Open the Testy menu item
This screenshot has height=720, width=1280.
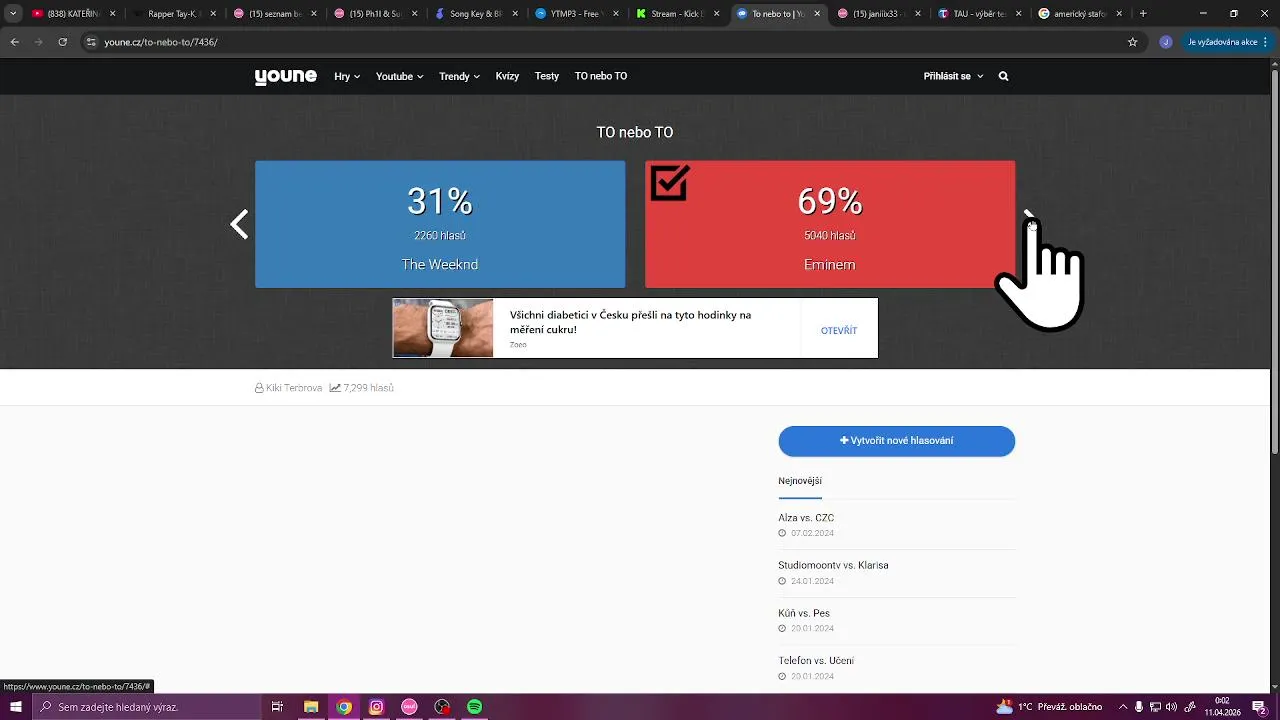[547, 76]
